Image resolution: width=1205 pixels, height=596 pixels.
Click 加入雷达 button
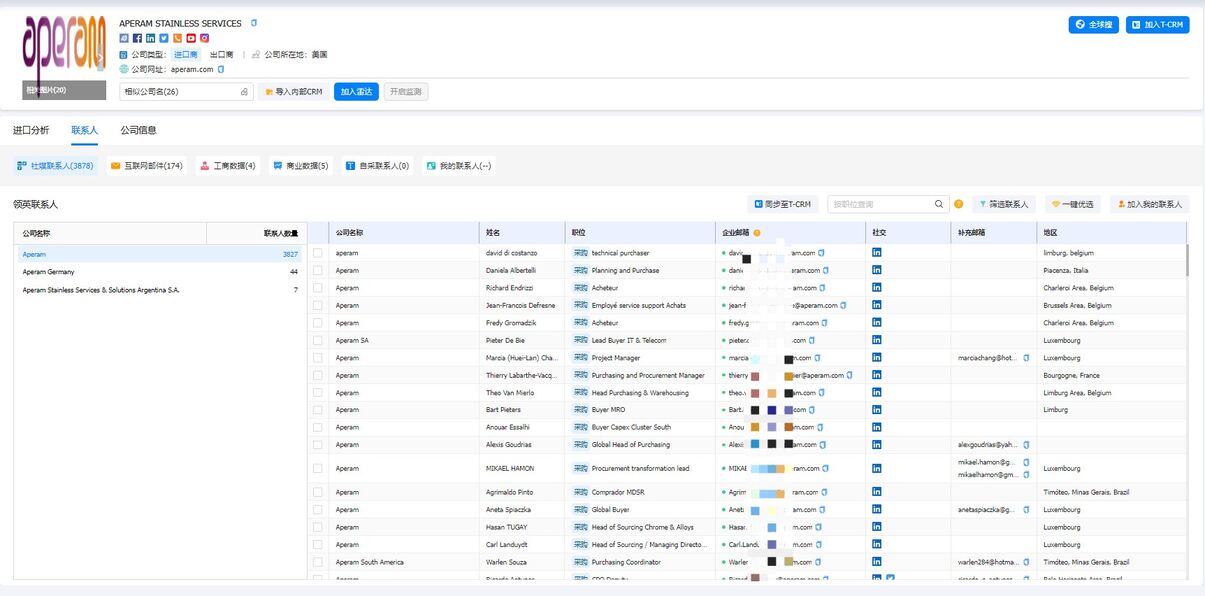click(356, 92)
